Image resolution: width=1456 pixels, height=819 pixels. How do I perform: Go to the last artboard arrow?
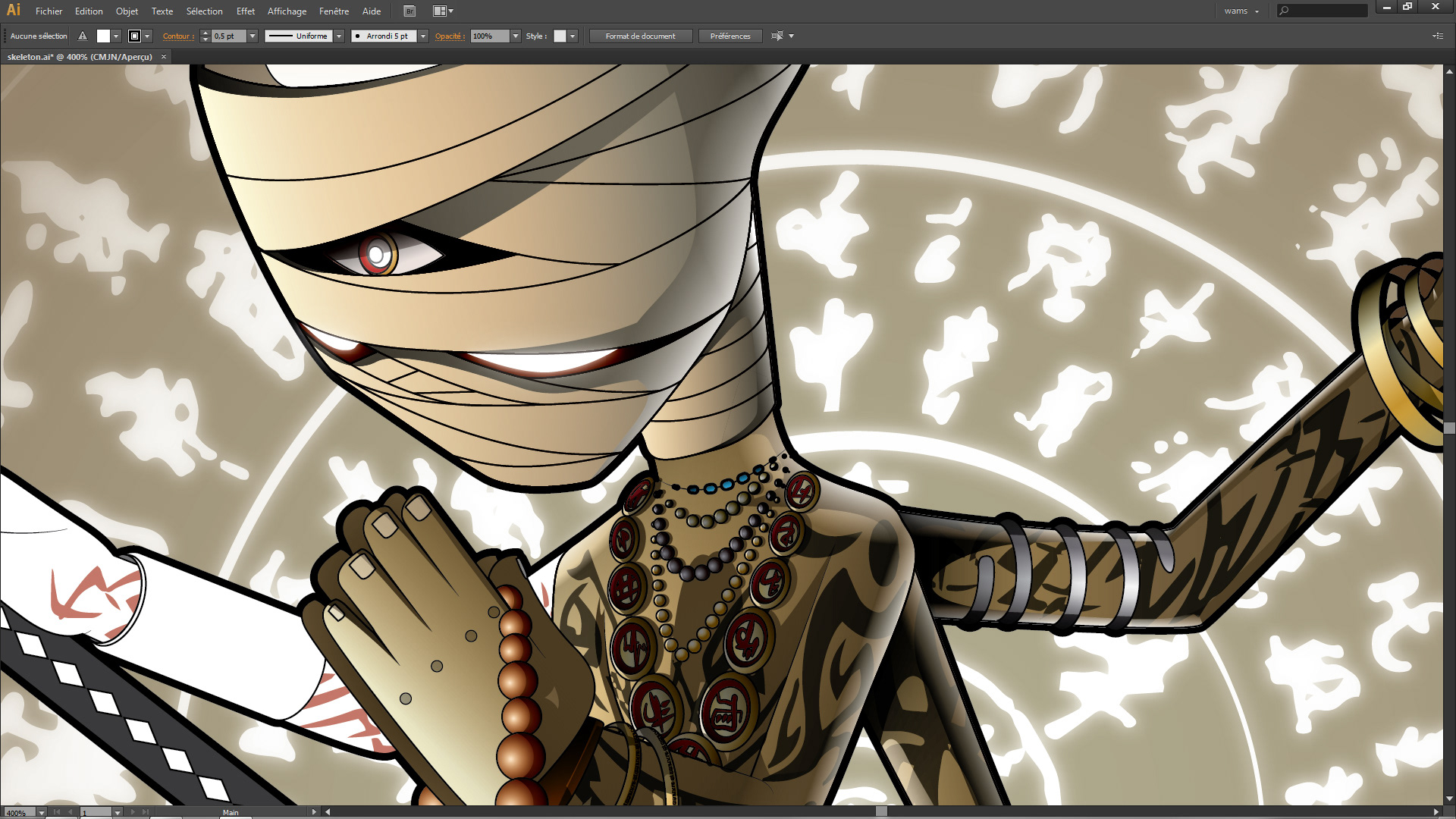(x=146, y=812)
